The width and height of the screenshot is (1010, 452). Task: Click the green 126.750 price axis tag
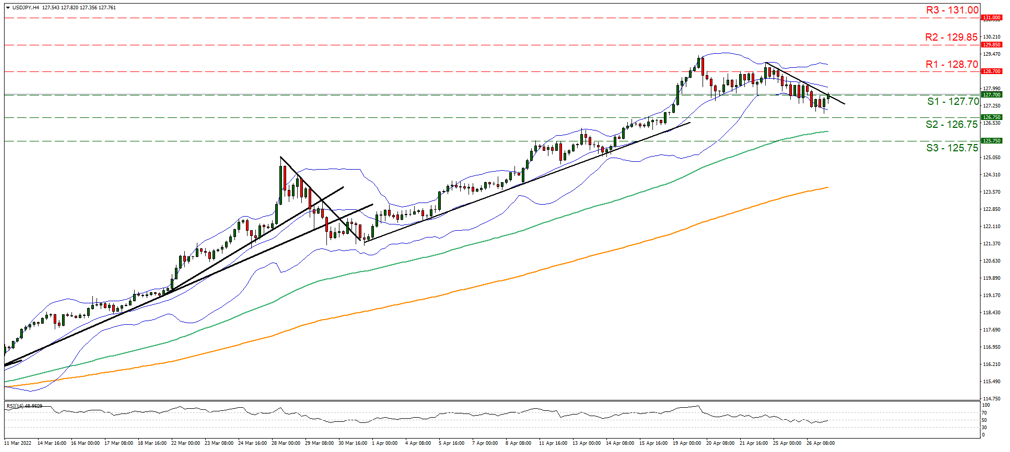[990, 117]
